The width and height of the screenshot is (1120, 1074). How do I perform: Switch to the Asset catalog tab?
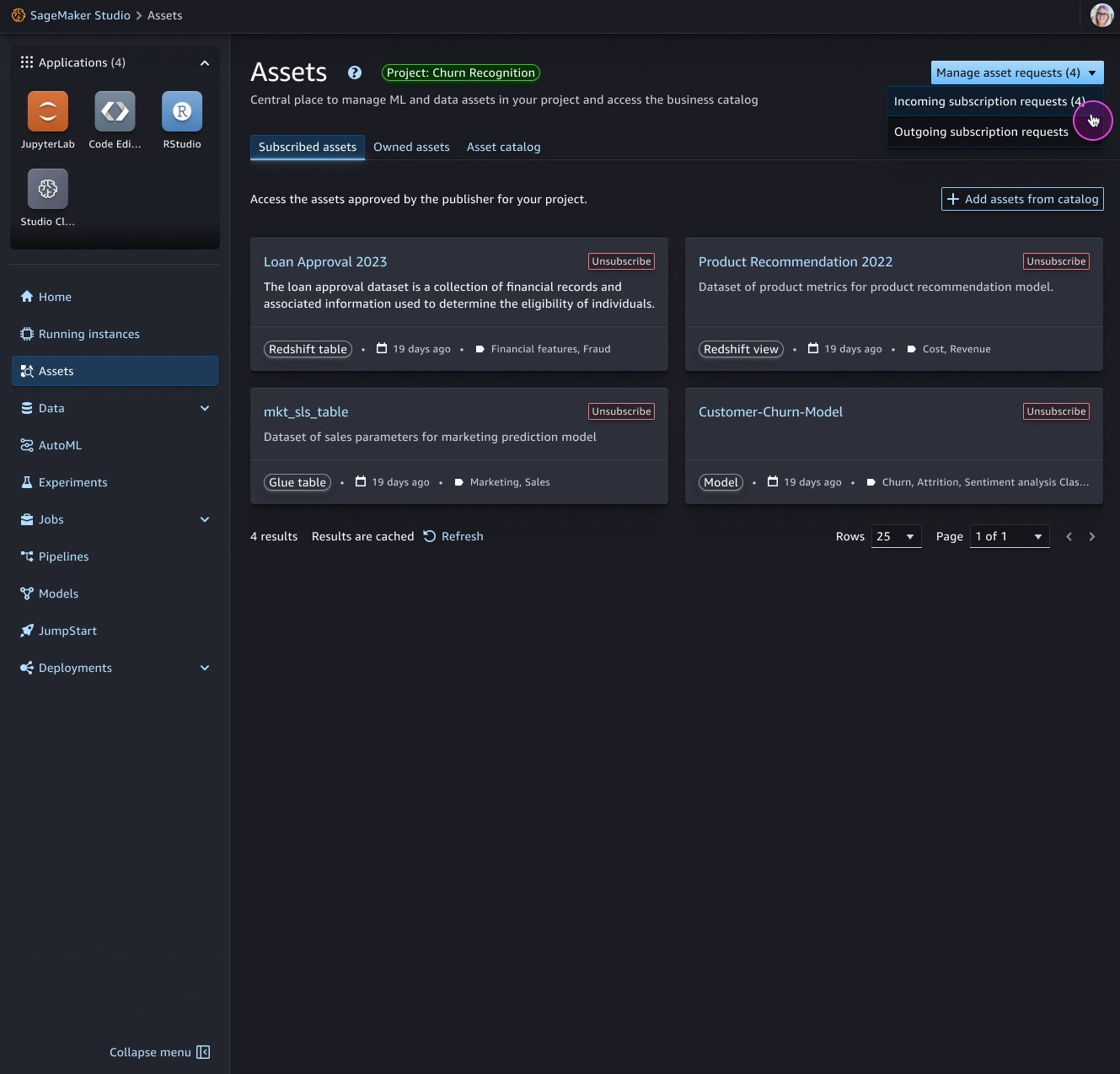[504, 147]
